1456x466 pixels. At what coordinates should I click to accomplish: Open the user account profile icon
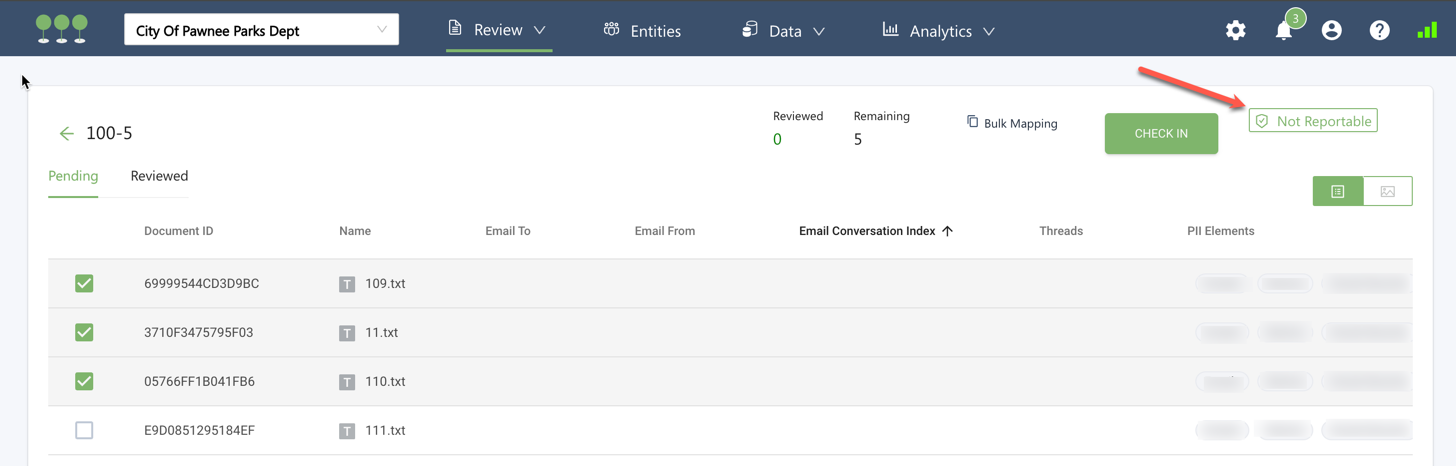click(1331, 31)
